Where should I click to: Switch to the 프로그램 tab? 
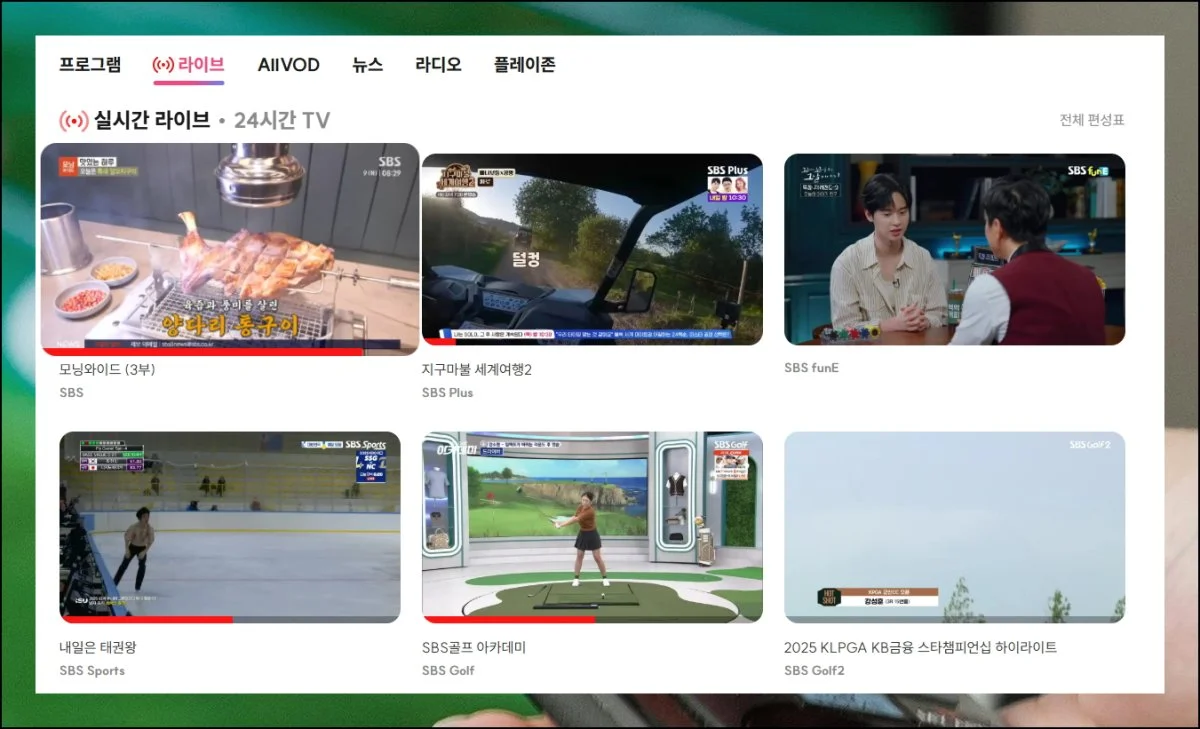pos(89,64)
